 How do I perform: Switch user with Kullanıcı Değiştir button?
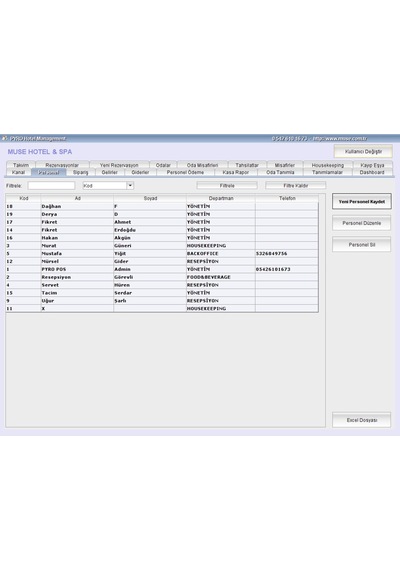coord(363,151)
